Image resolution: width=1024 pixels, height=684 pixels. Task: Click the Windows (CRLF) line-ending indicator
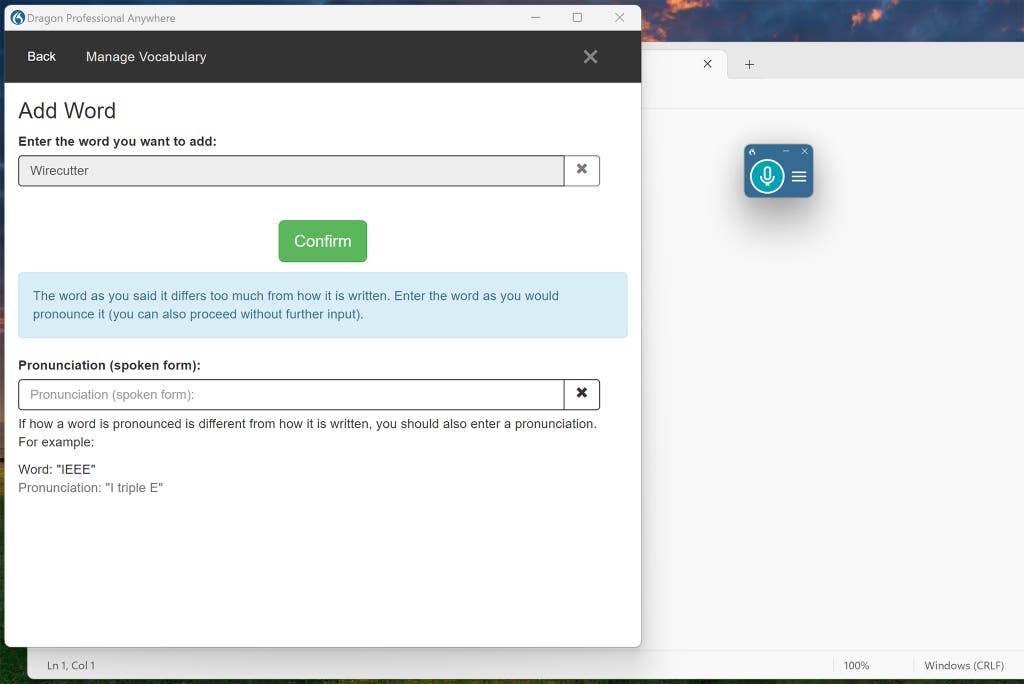(964, 665)
